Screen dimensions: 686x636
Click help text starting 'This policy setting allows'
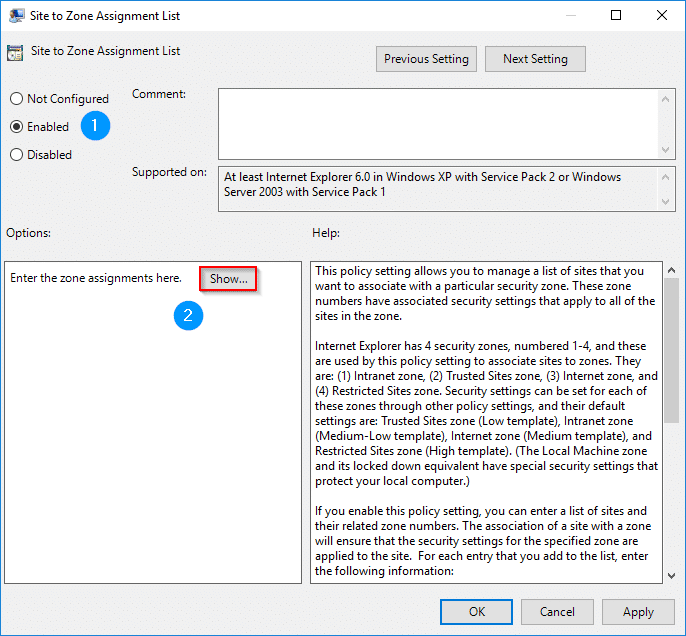point(485,294)
